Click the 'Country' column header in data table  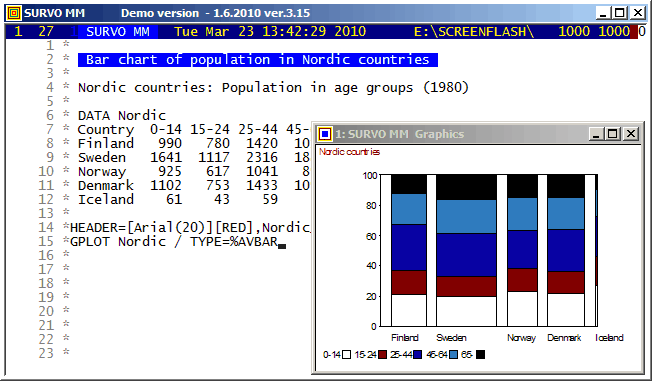click(x=106, y=129)
